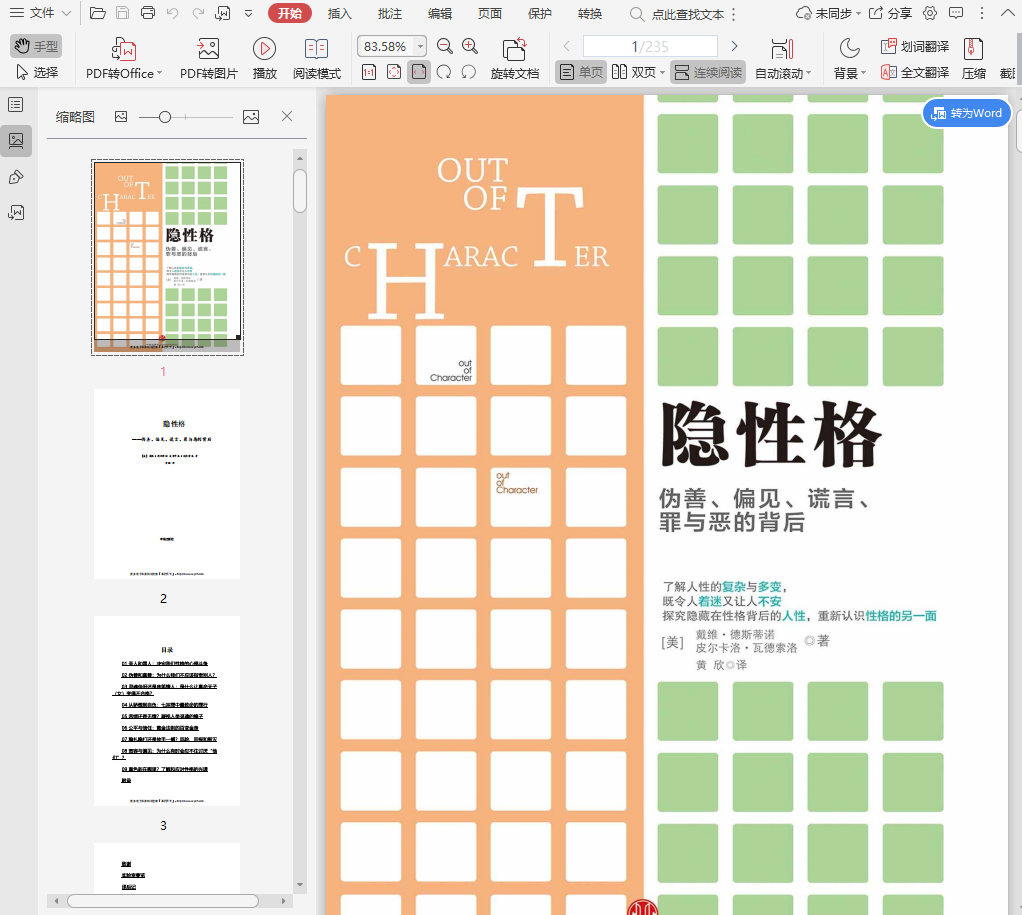Open the bookmarks outline sidebar icon
The height and width of the screenshot is (915, 1022).
point(16,105)
